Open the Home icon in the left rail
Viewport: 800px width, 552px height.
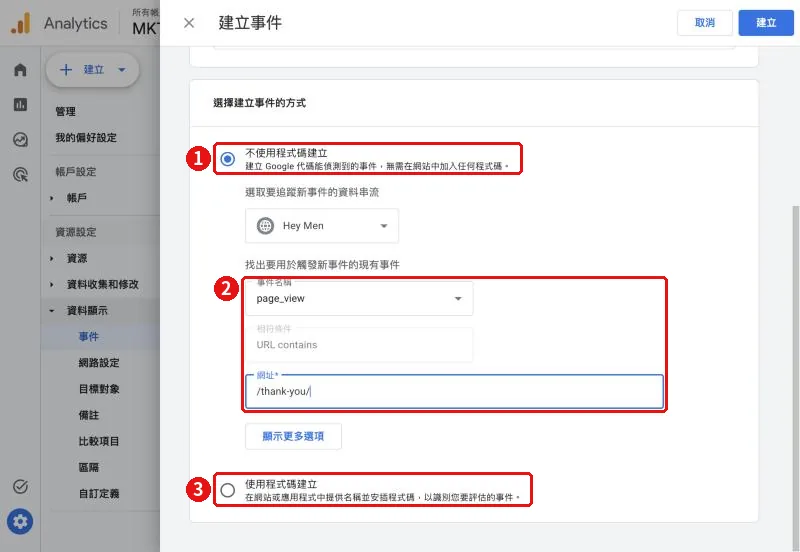tap(20, 69)
